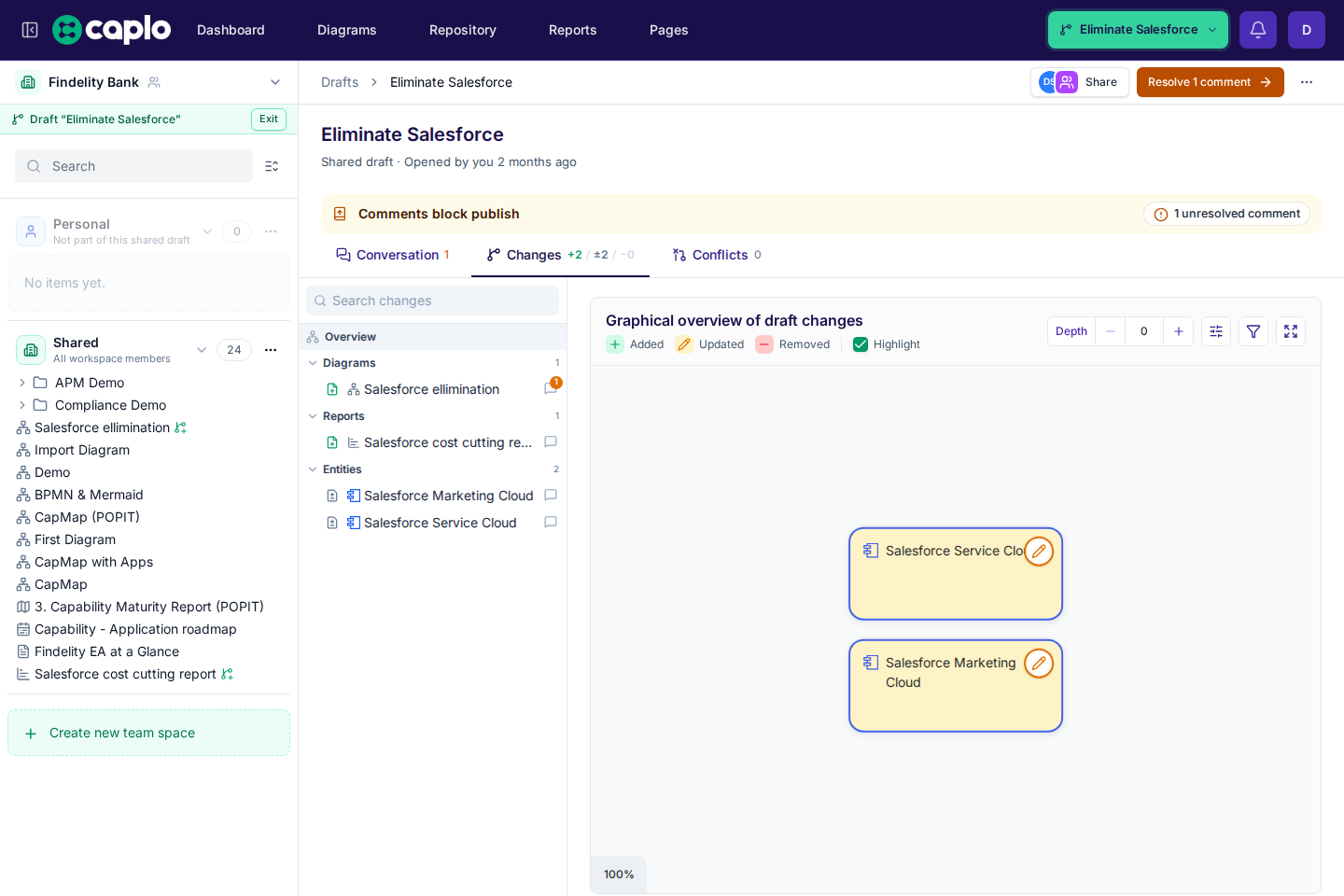This screenshot has height=896, width=1344.
Task: Toggle the Removed legend filter
Action: 792,344
